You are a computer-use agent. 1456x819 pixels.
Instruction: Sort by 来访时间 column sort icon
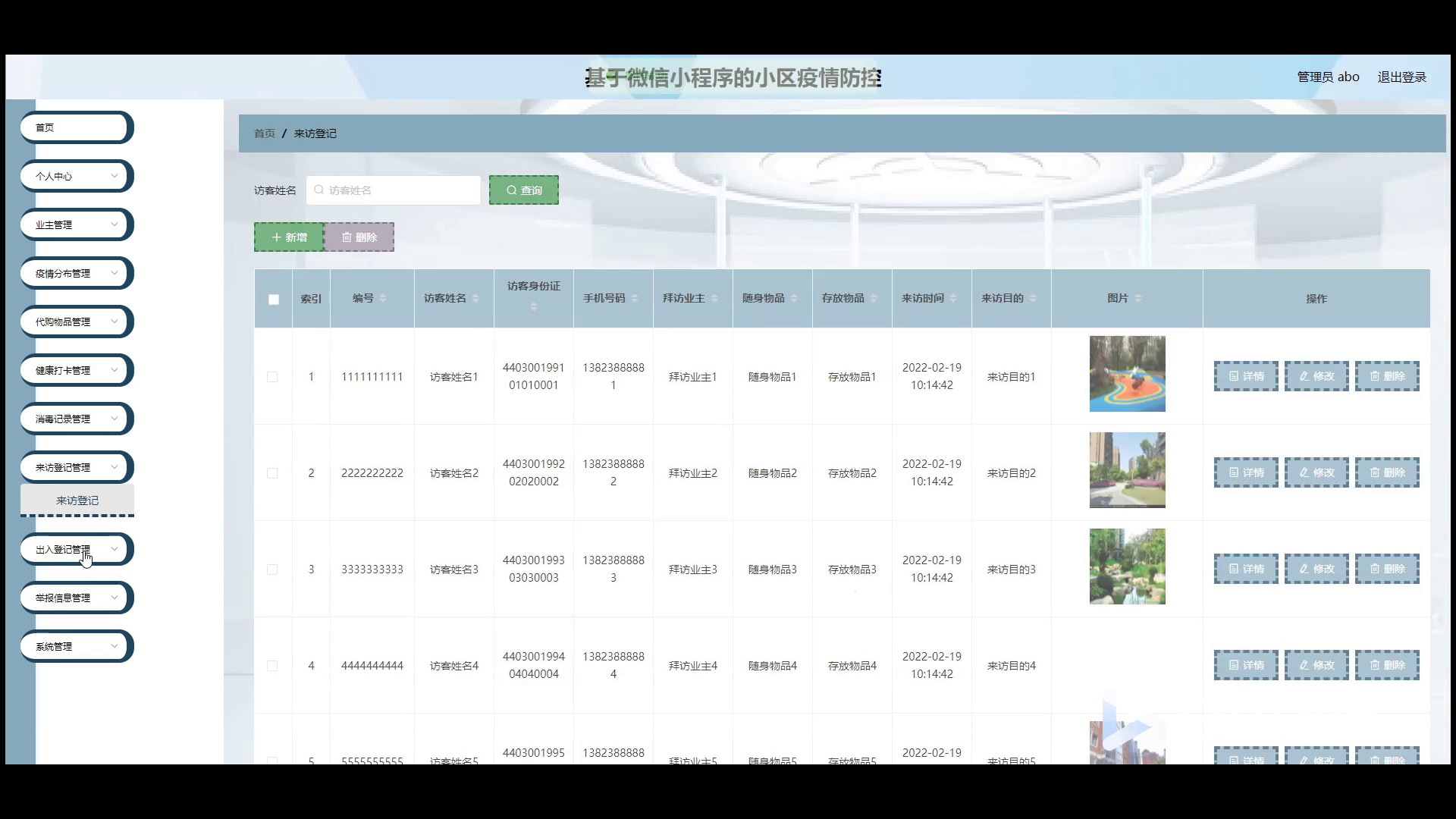pyautogui.click(x=953, y=298)
